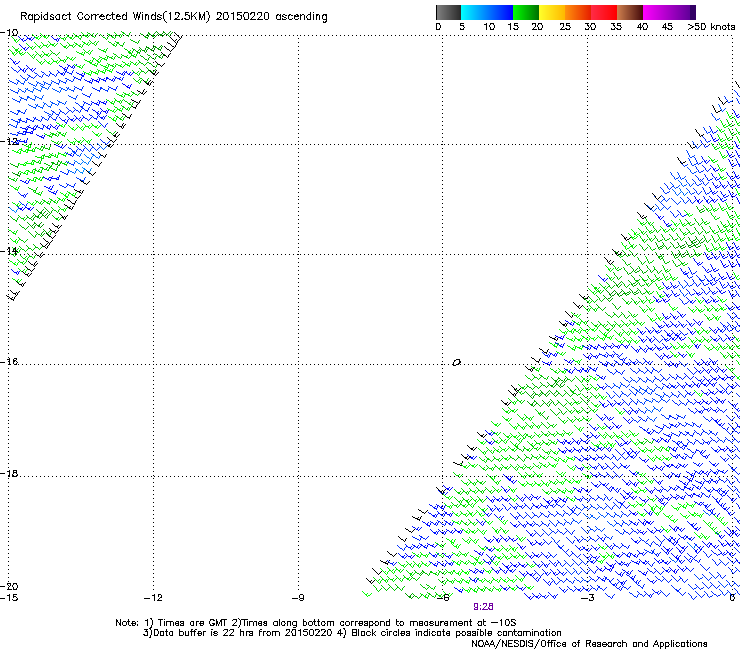Click the '-3' longitude axis label
This screenshot has height=650, width=740.
point(588,598)
